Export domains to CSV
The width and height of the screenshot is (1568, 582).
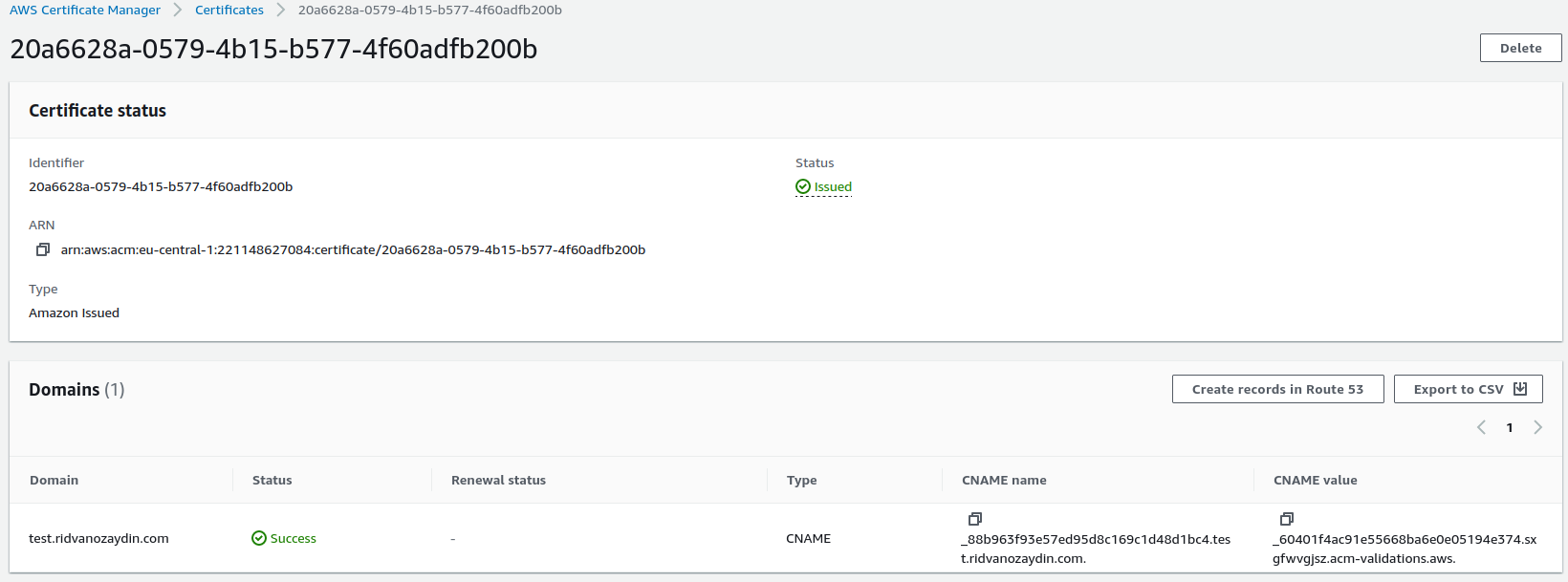[x=1468, y=389]
